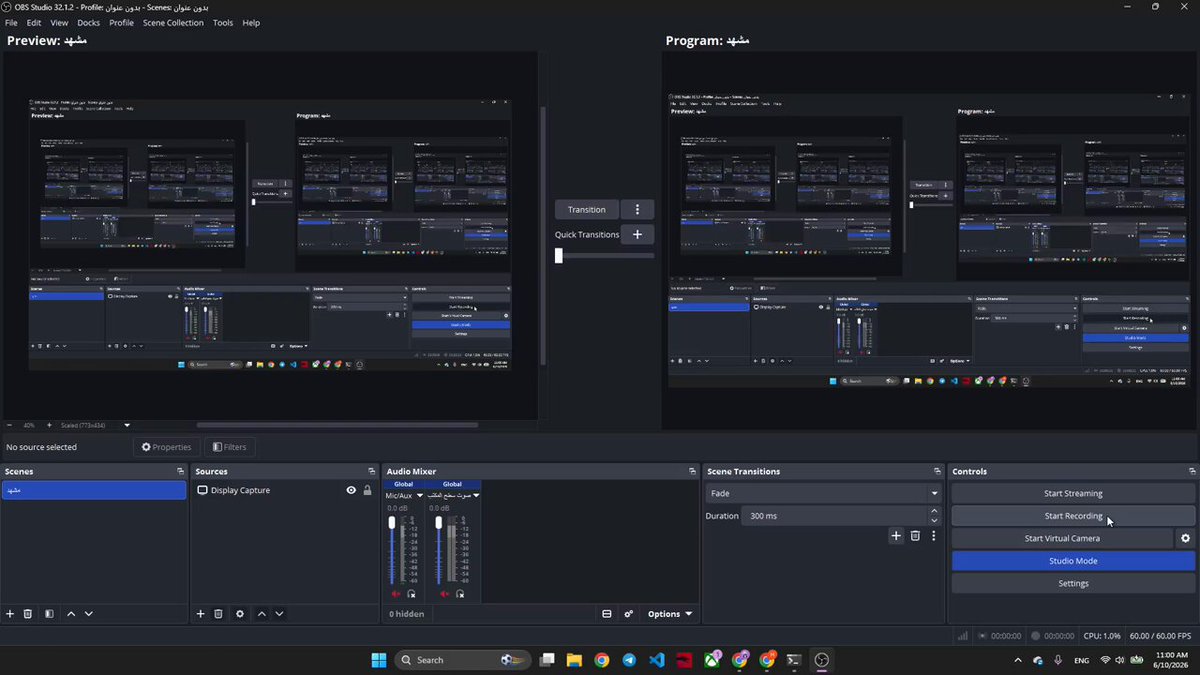The width and height of the screenshot is (1200, 675).
Task: Open transition options three-dot menu
Action: (x=637, y=210)
